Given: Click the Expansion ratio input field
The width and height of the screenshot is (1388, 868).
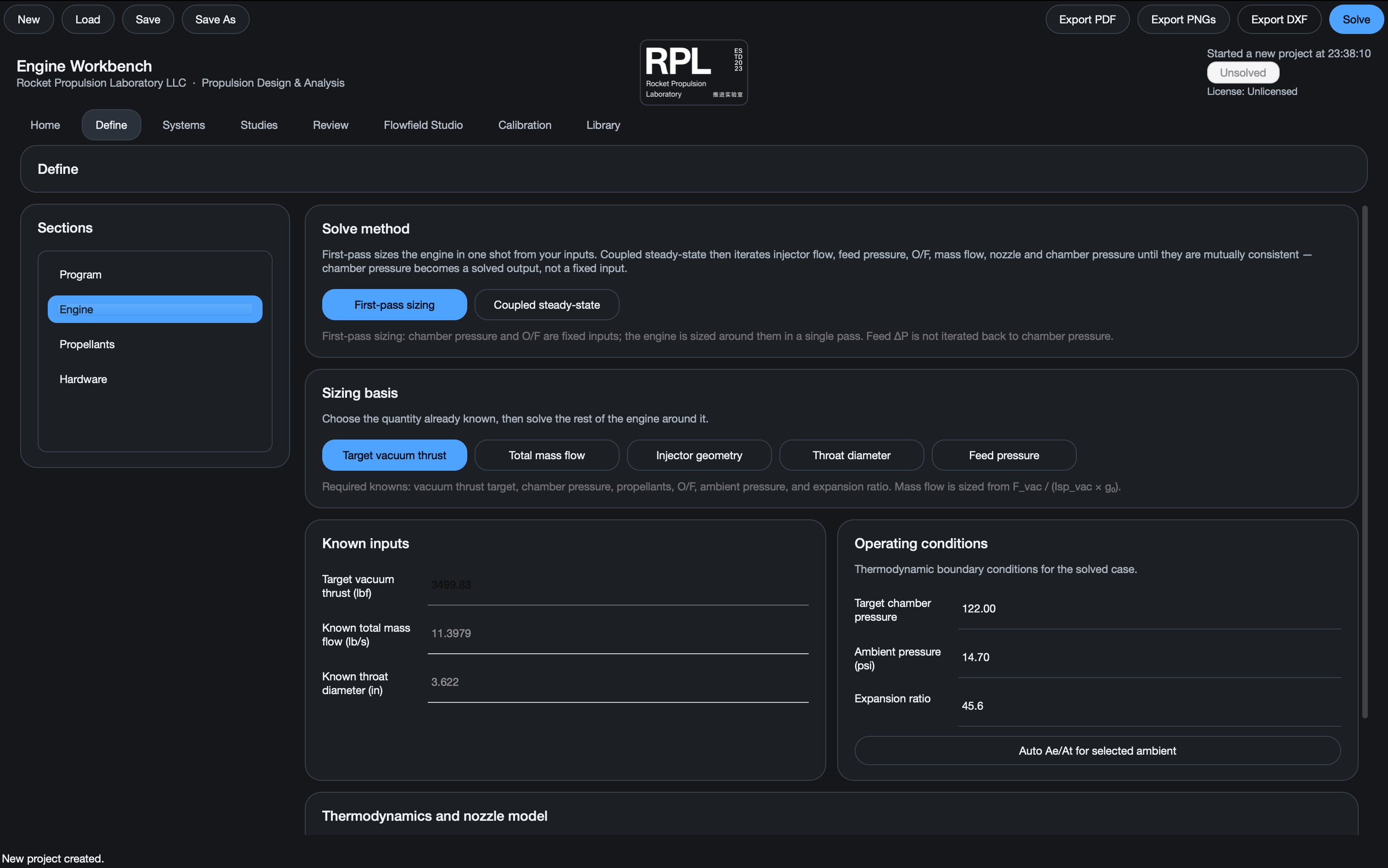Looking at the screenshot, I should click(1149, 706).
